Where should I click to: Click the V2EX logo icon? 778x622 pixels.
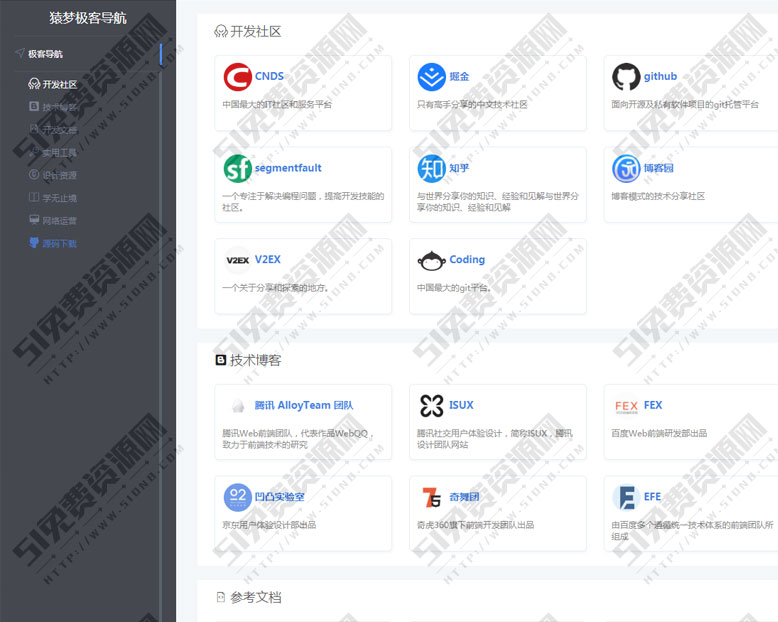point(238,260)
